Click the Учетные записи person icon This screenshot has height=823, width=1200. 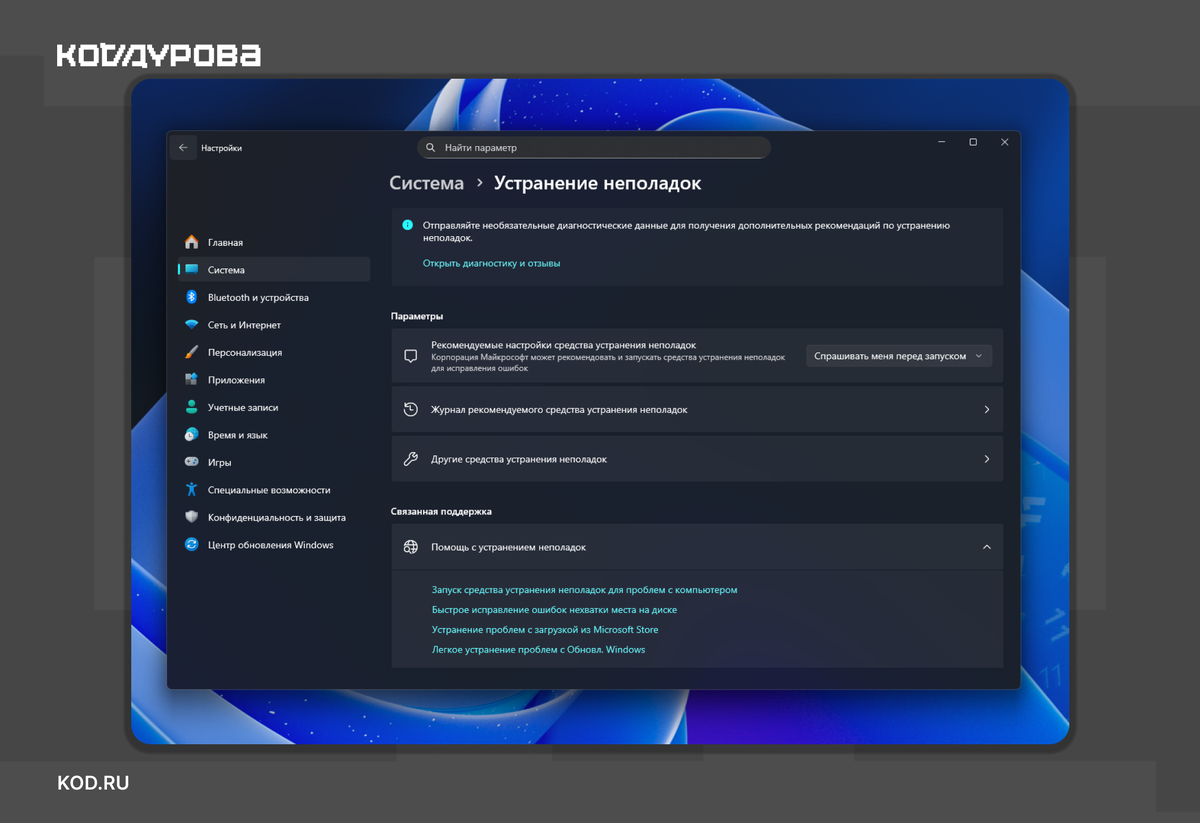tap(191, 407)
